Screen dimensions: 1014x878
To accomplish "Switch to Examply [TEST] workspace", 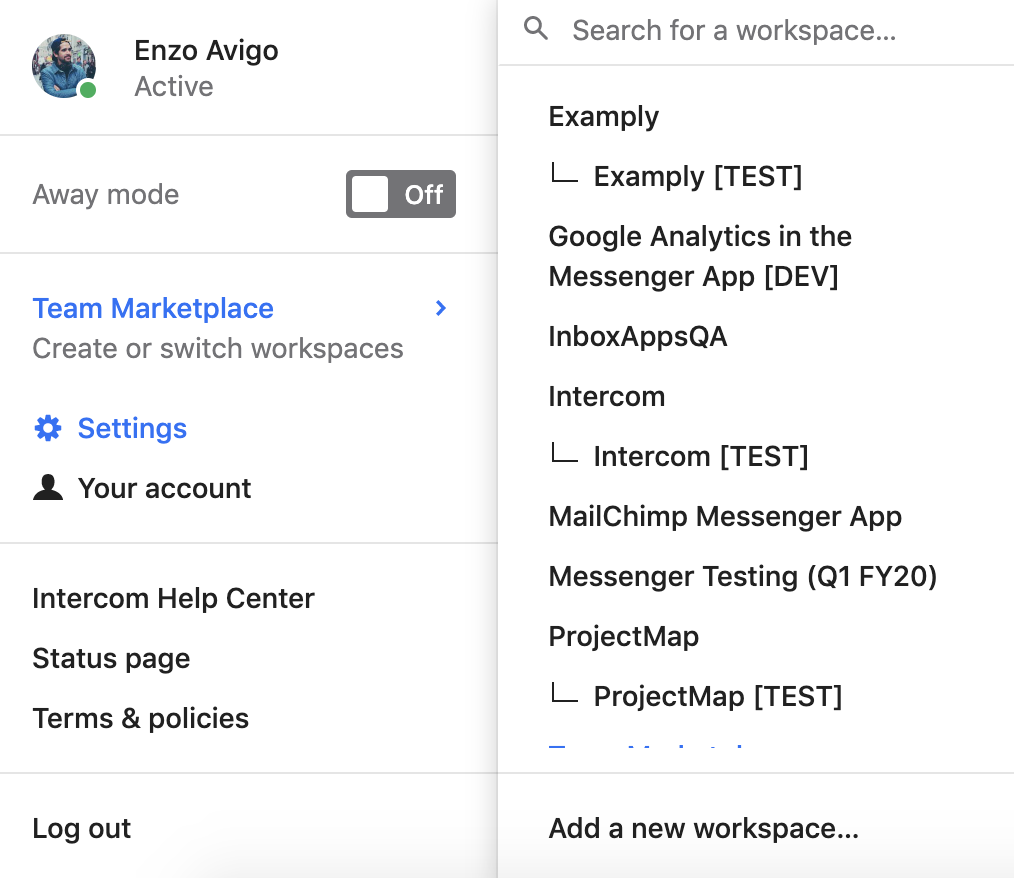I will [x=698, y=177].
